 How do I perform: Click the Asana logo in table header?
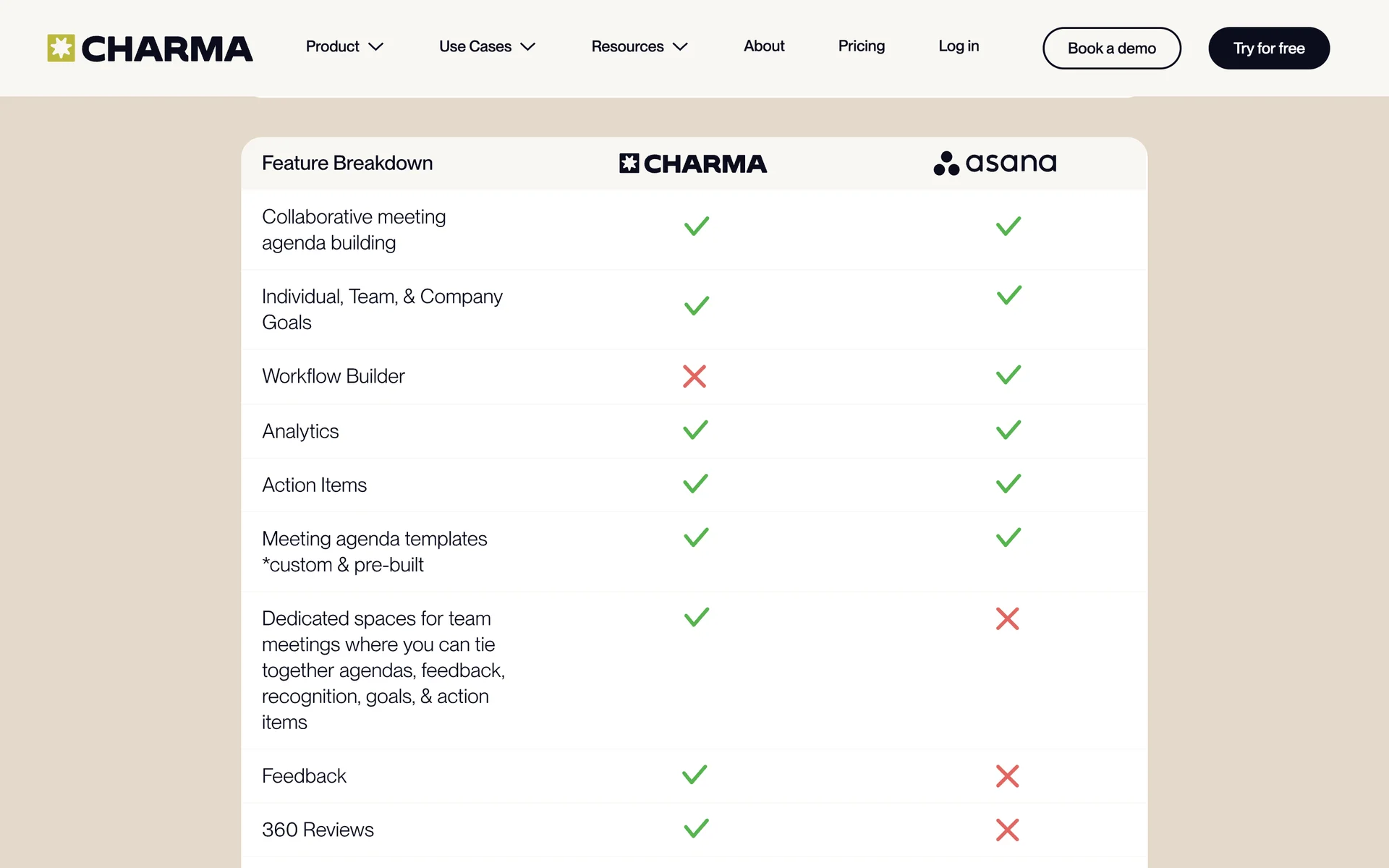click(x=995, y=163)
